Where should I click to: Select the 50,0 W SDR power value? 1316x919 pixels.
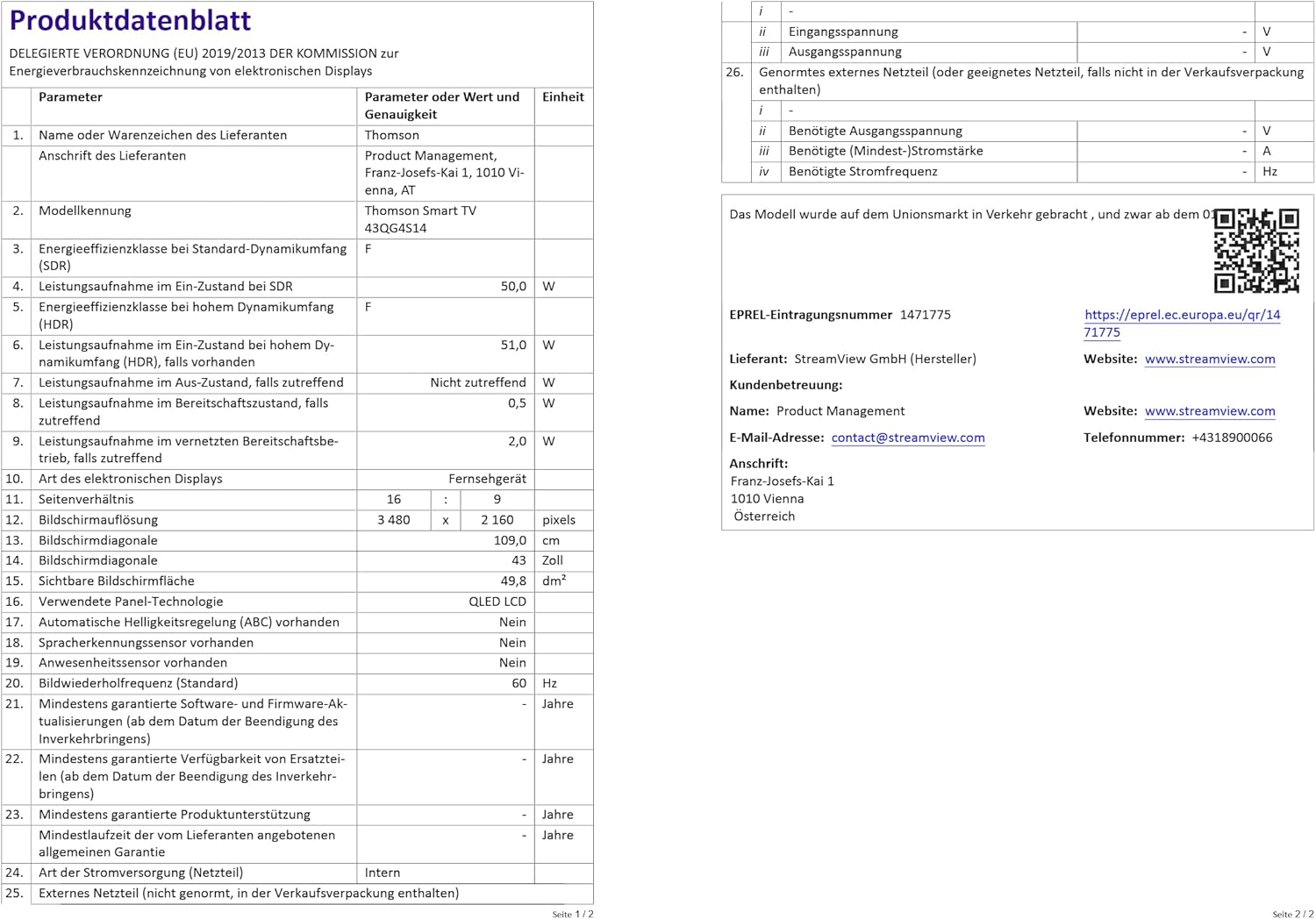click(512, 287)
